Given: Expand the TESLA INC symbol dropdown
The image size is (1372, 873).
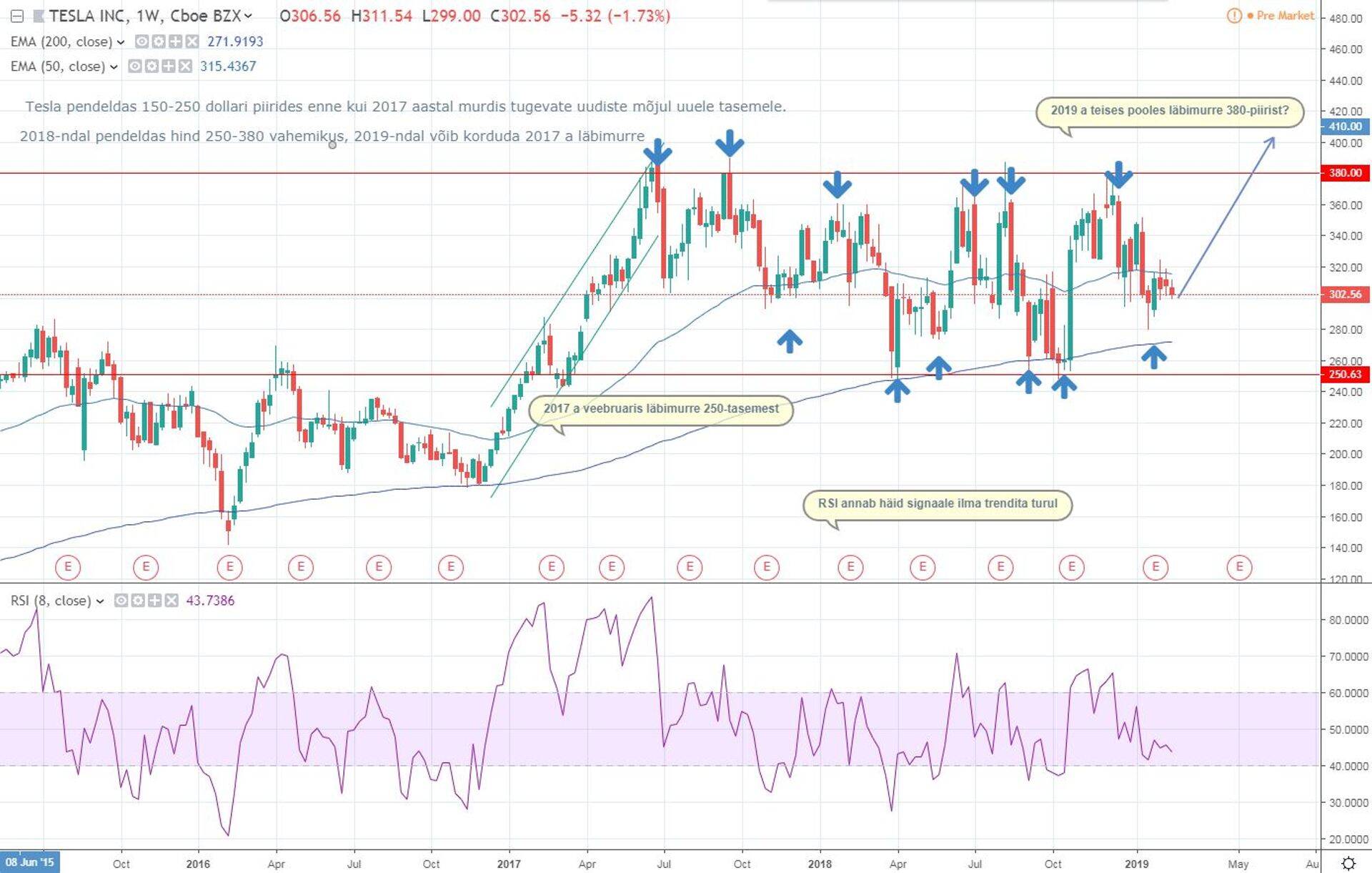Looking at the screenshot, I should point(248,16).
